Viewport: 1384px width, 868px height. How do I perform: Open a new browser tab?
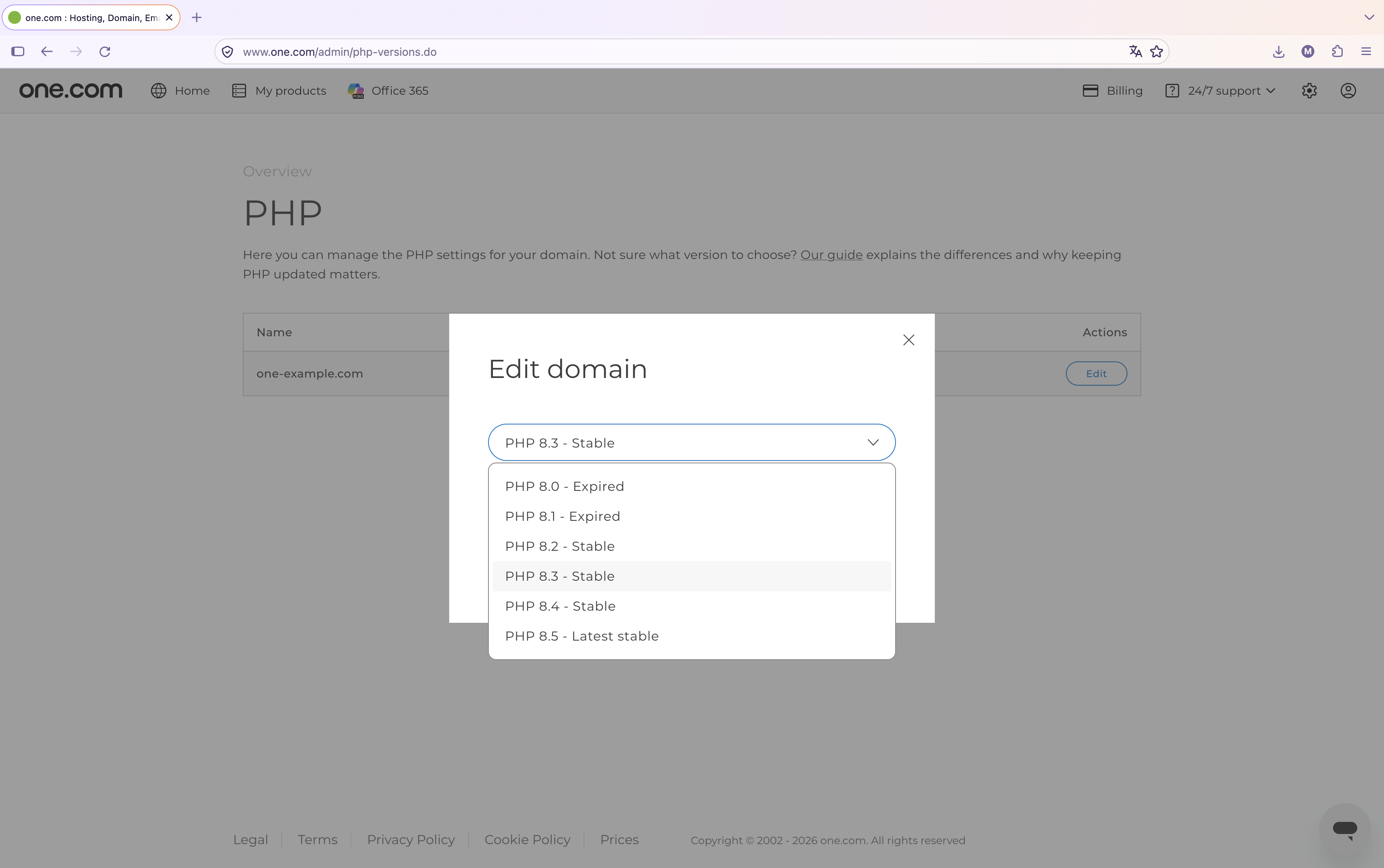click(x=196, y=18)
